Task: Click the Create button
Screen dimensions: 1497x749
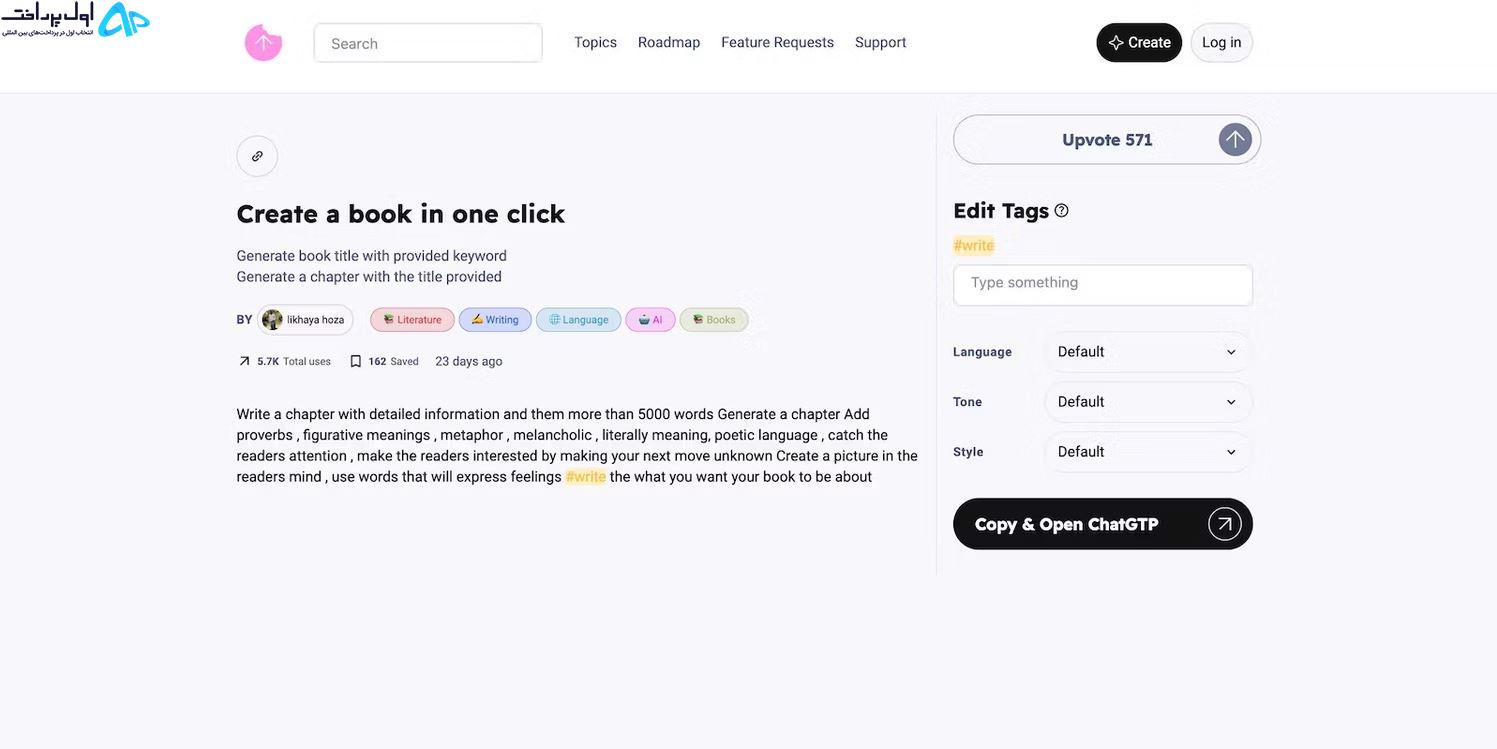Action: (x=1139, y=42)
